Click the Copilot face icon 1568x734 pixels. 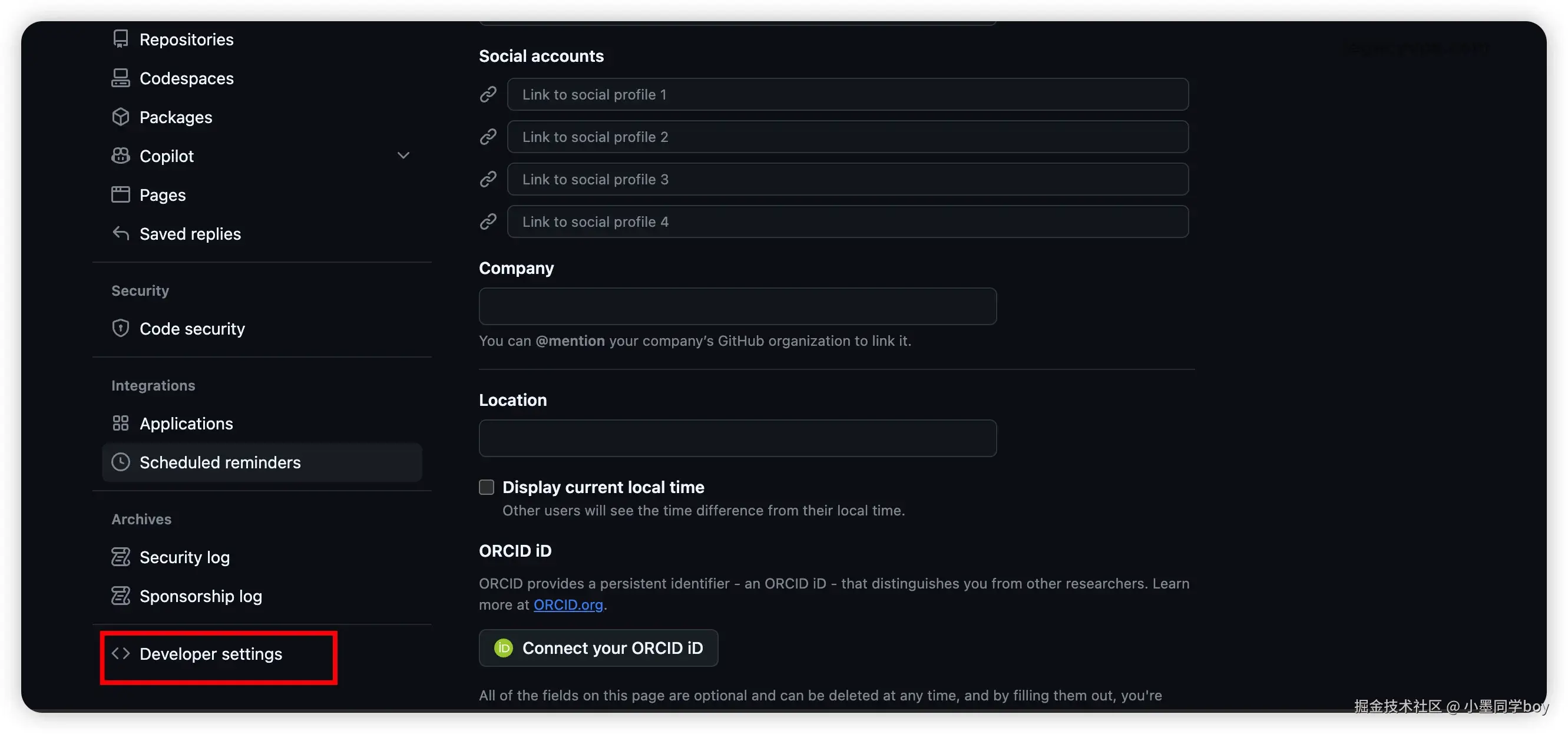click(x=121, y=156)
